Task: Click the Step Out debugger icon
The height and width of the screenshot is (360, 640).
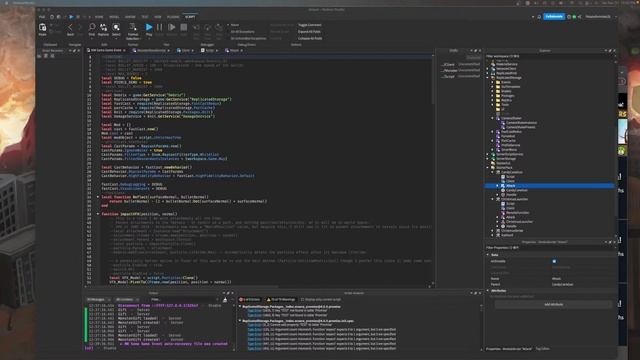Action: pos(219,27)
